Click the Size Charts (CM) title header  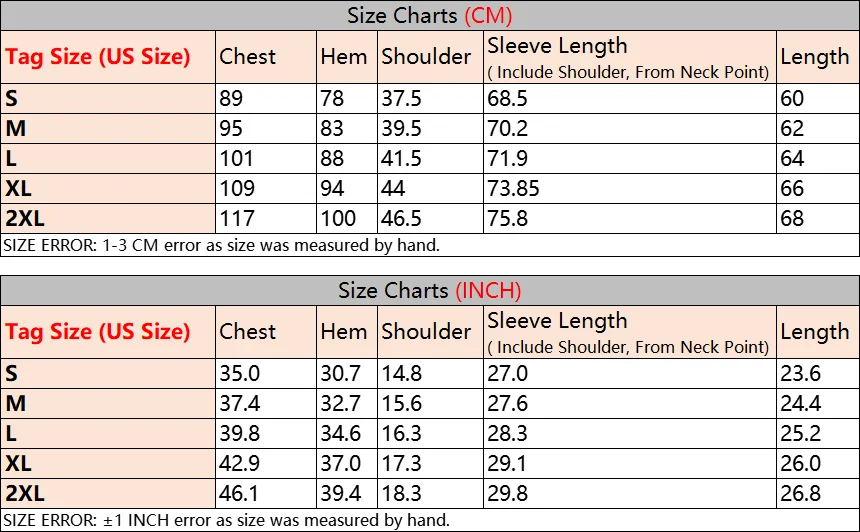pos(429,15)
